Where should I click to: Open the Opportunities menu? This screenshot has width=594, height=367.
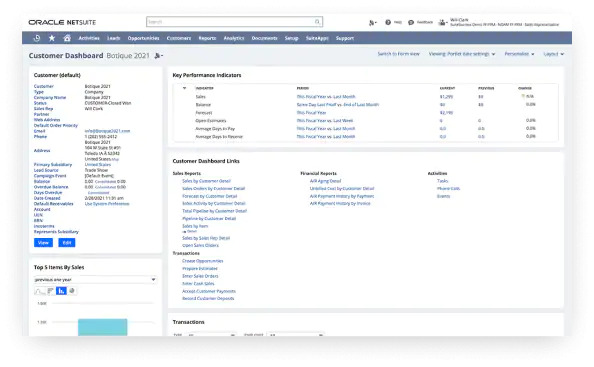coord(143,38)
